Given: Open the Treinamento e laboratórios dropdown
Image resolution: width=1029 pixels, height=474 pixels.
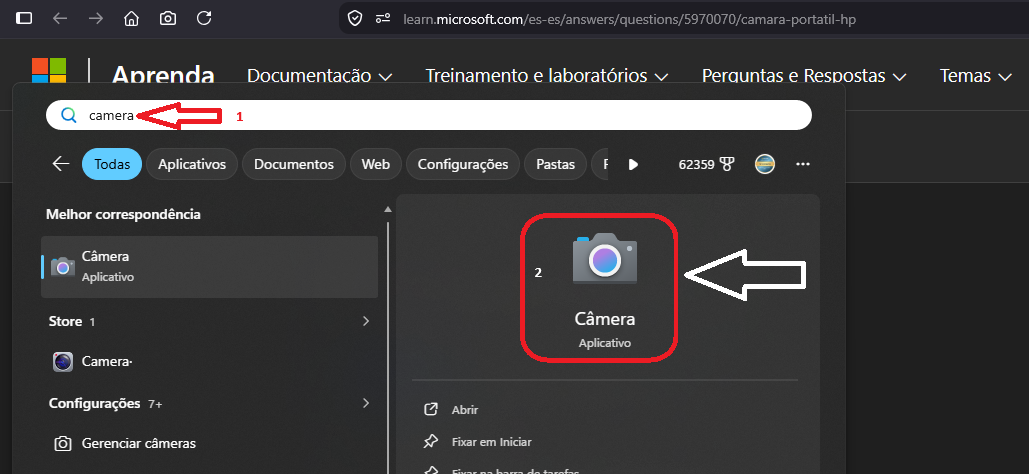Looking at the screenshot, I should 547,76.
